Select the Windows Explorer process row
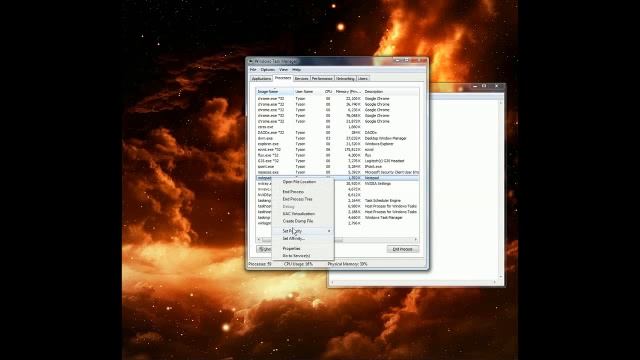Screen dimensions: 640x360 (x=337, y=144)
